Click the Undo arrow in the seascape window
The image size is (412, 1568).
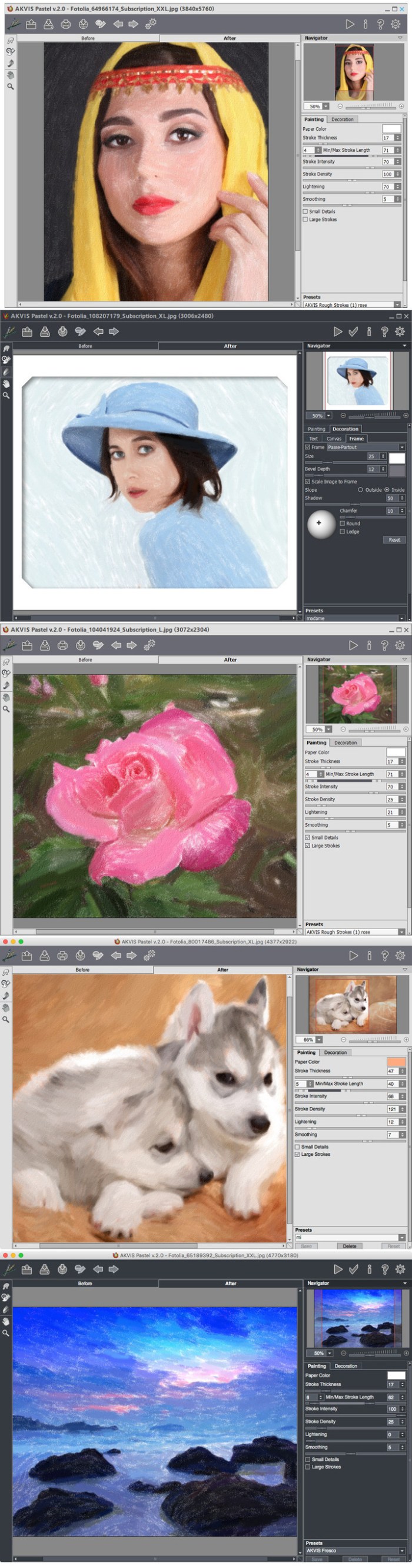pyautogui.click(x=97, y=1269)
